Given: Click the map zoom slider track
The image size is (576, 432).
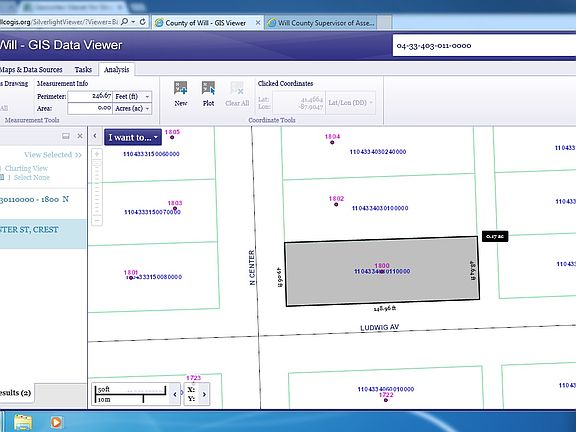Looking at the screenshot, I should point(97,187).
